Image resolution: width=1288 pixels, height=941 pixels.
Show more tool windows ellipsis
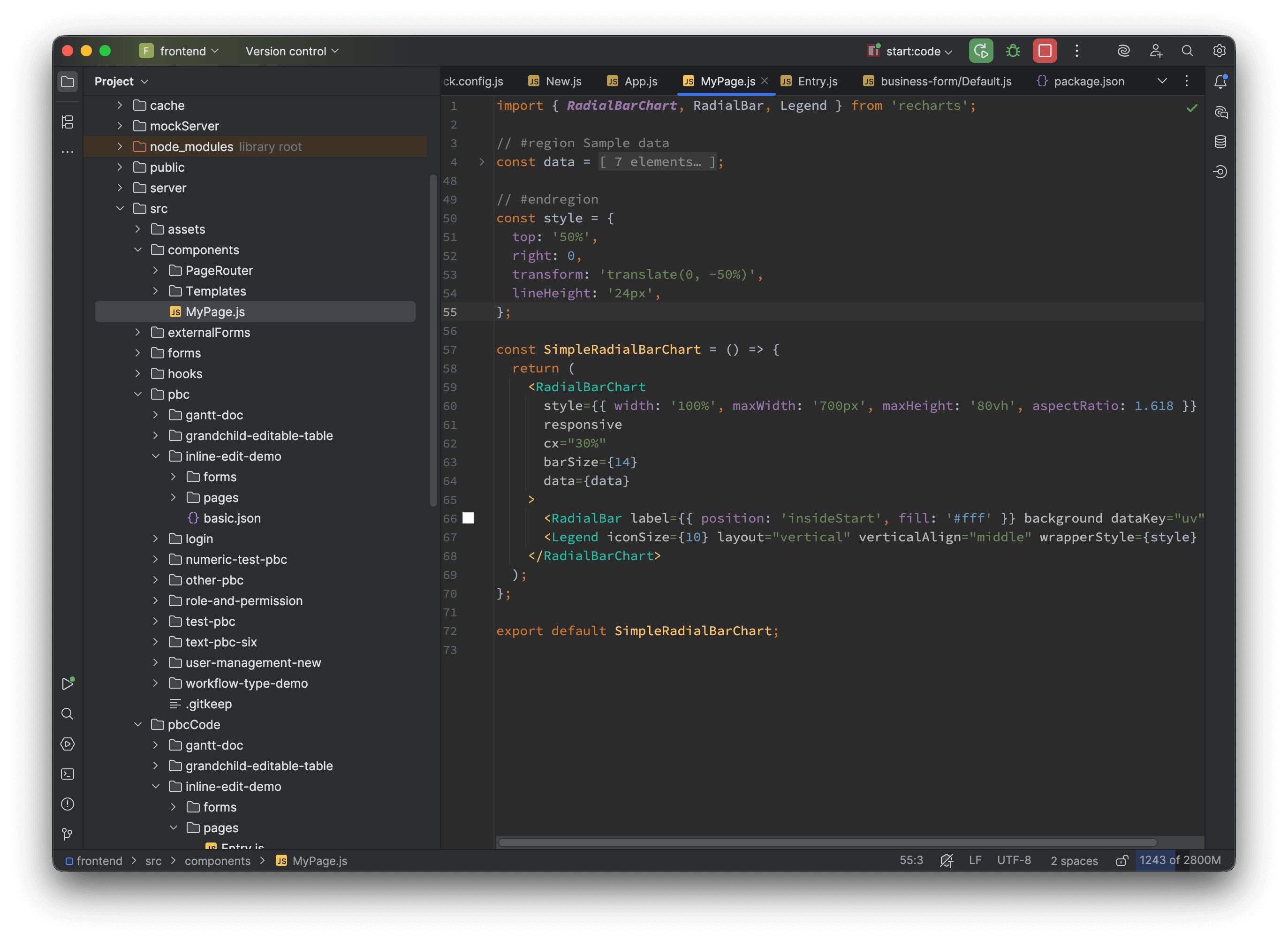click(x=67, y=152)
